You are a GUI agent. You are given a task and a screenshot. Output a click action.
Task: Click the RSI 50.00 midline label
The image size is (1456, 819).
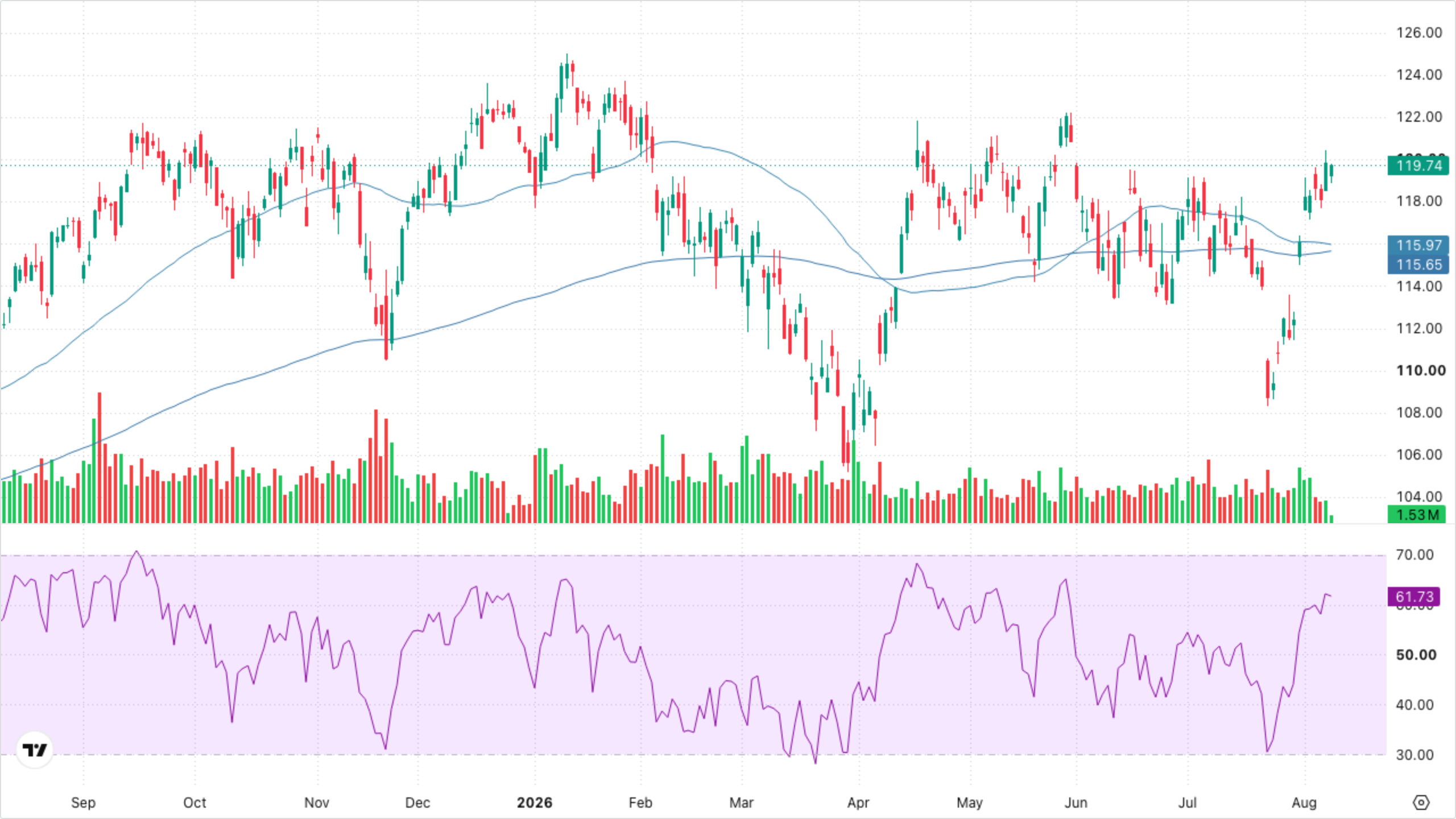[1416, 655]
